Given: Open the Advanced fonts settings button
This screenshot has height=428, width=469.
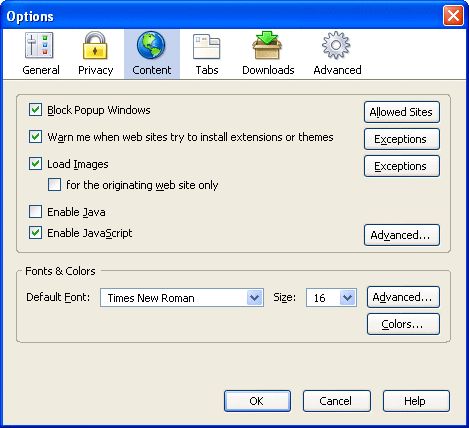Looking at the screenshot, I should [403, 297].
